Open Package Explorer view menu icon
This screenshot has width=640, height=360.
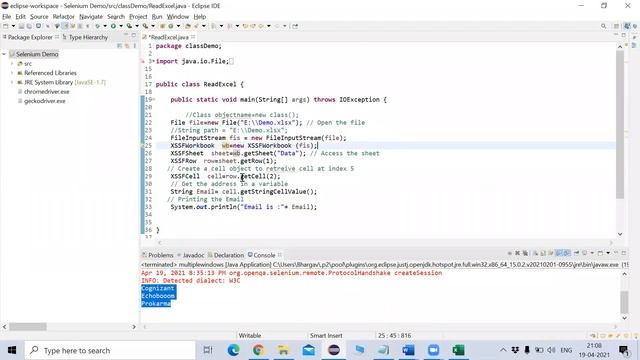(135, 46)
